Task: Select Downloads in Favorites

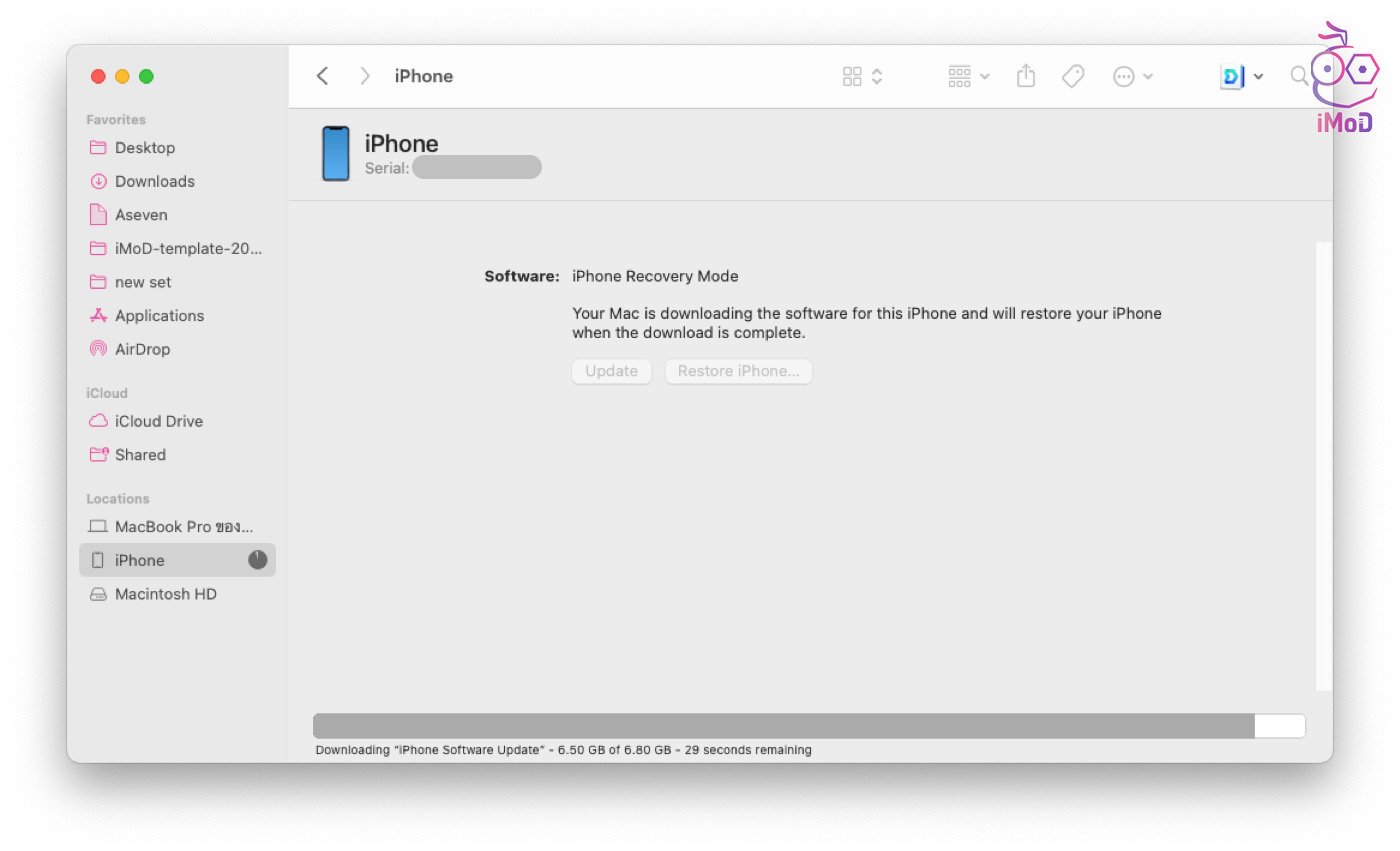Action: point(154,181)
